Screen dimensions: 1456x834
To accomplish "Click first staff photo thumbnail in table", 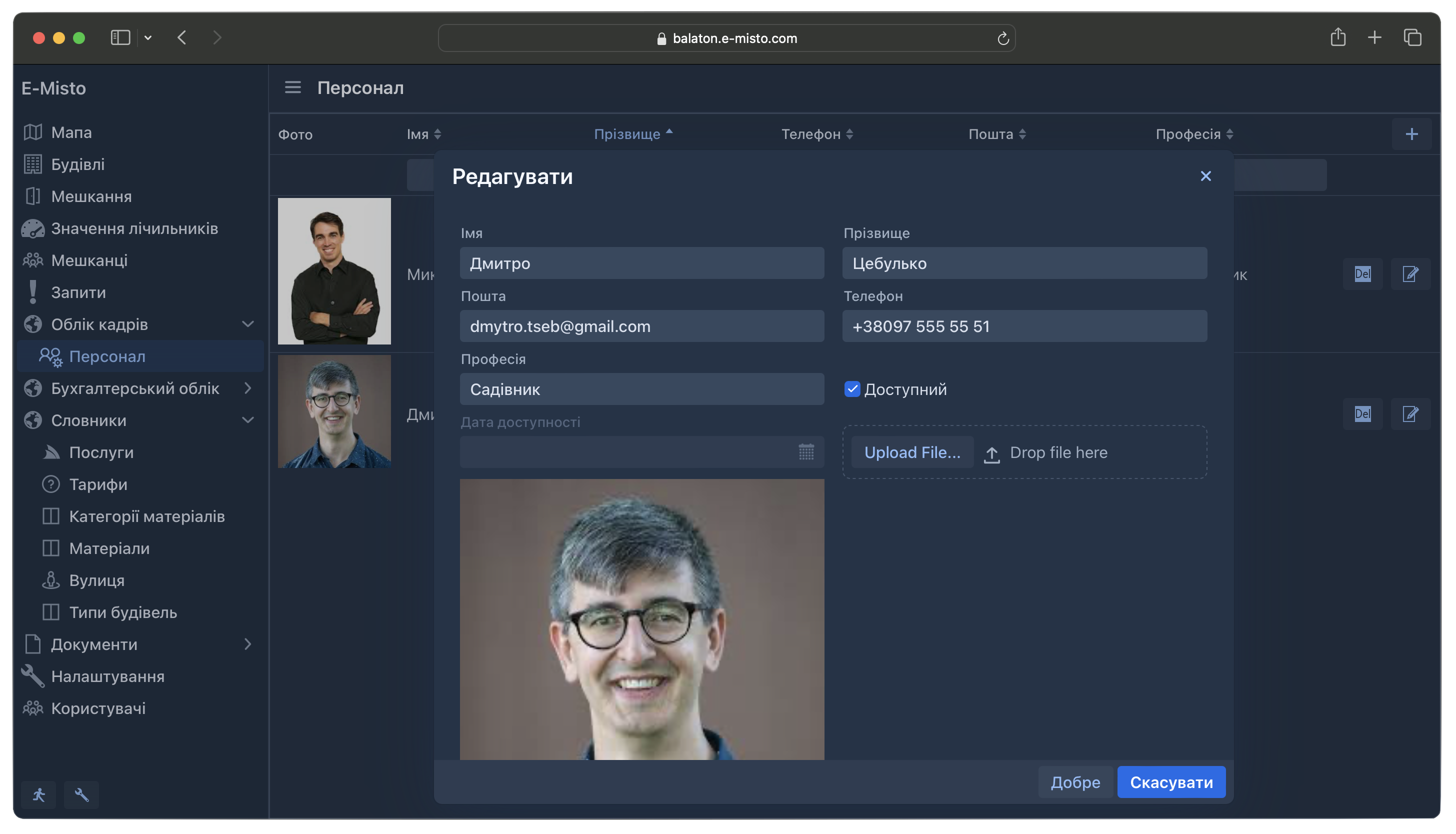I will coord(334,271).
